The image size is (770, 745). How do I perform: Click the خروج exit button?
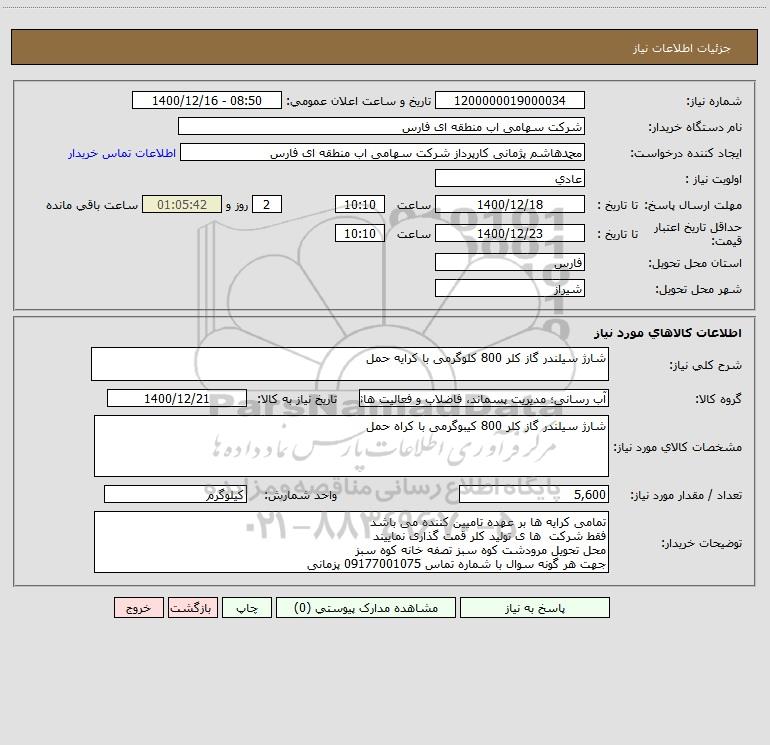[138, 607]
